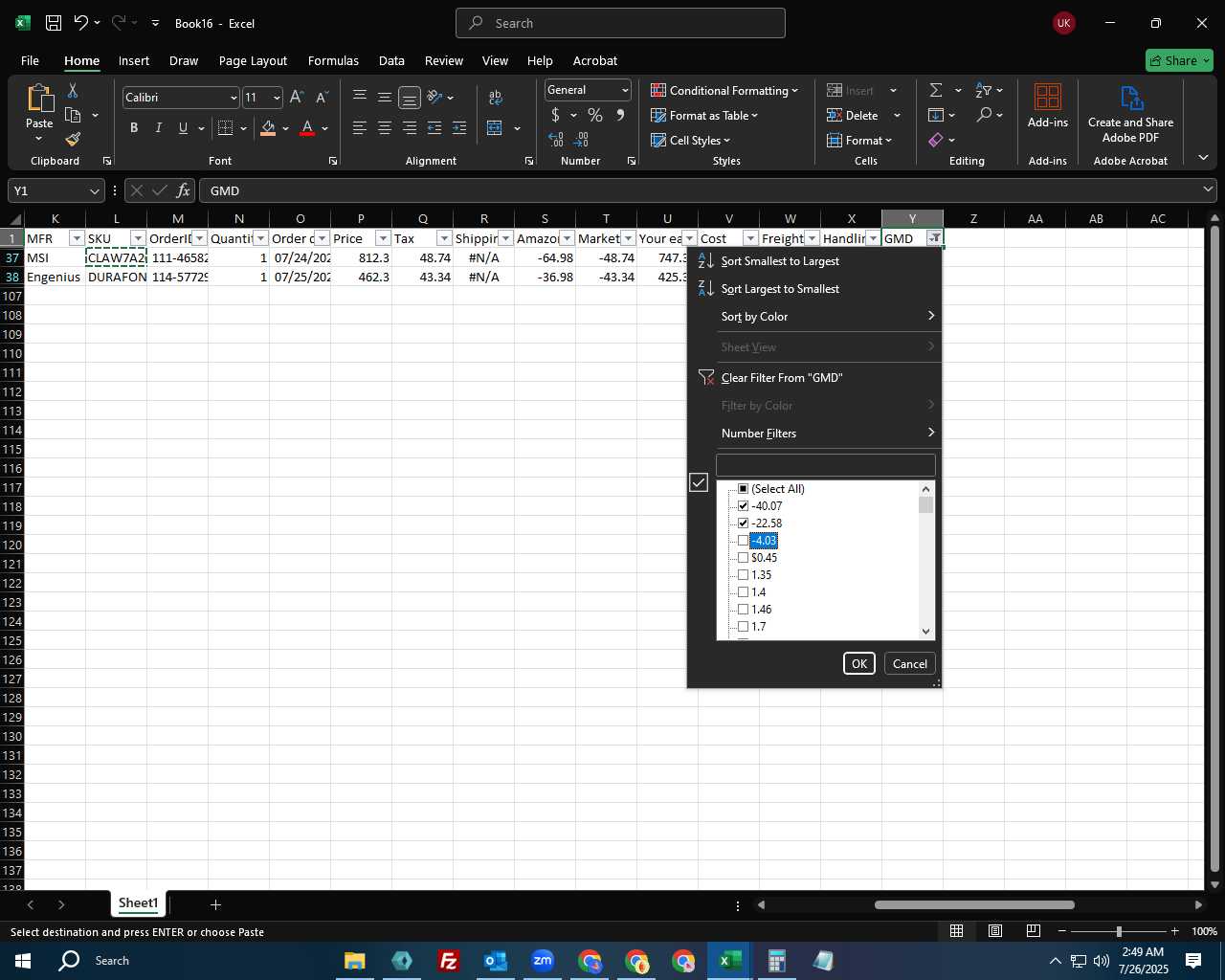The width and height of the screenshot is (1225, 980).
Task: Check the 1.4 filter value
Action: (743, 592)
